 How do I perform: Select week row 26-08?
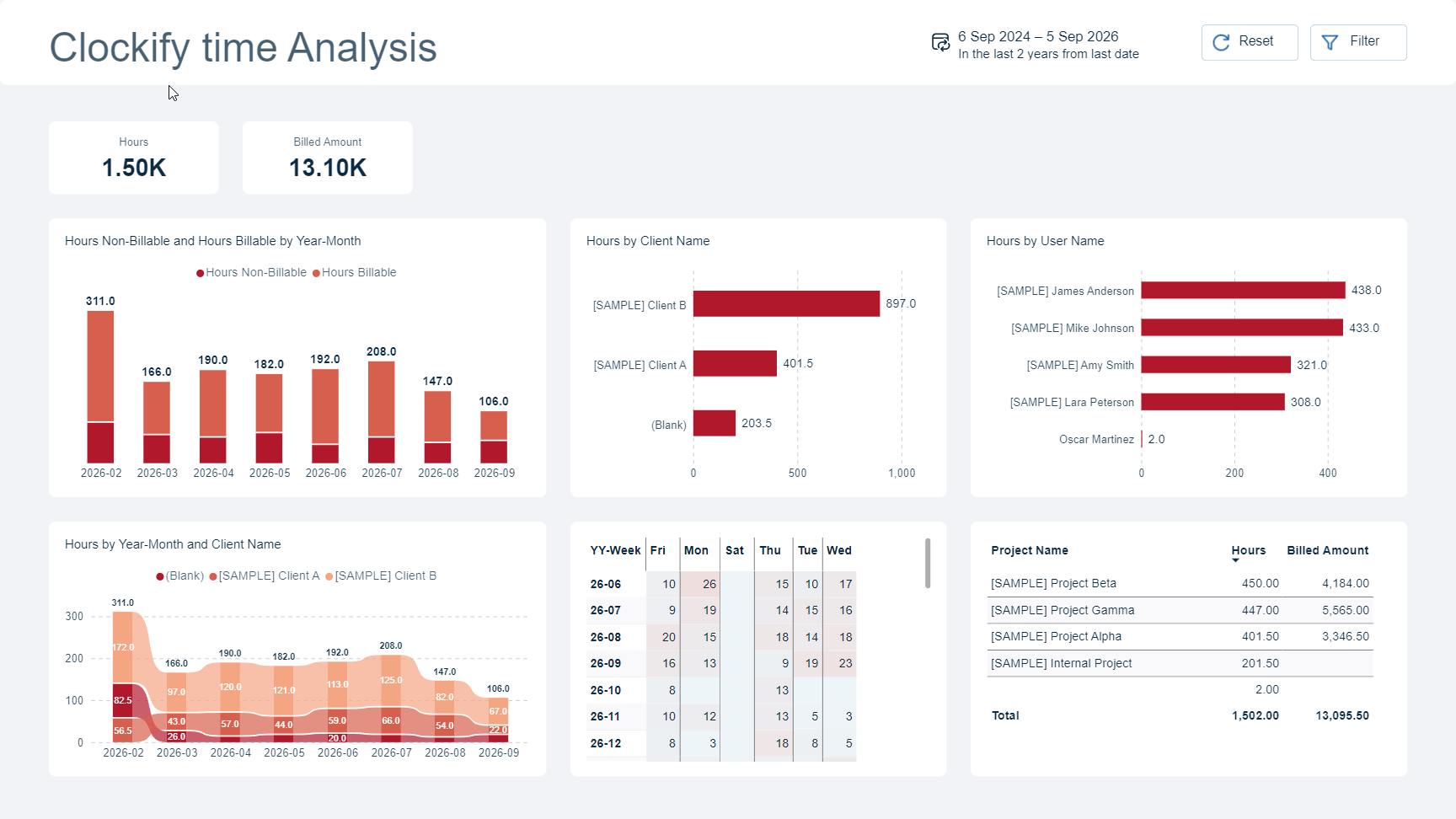coord(721,637)
